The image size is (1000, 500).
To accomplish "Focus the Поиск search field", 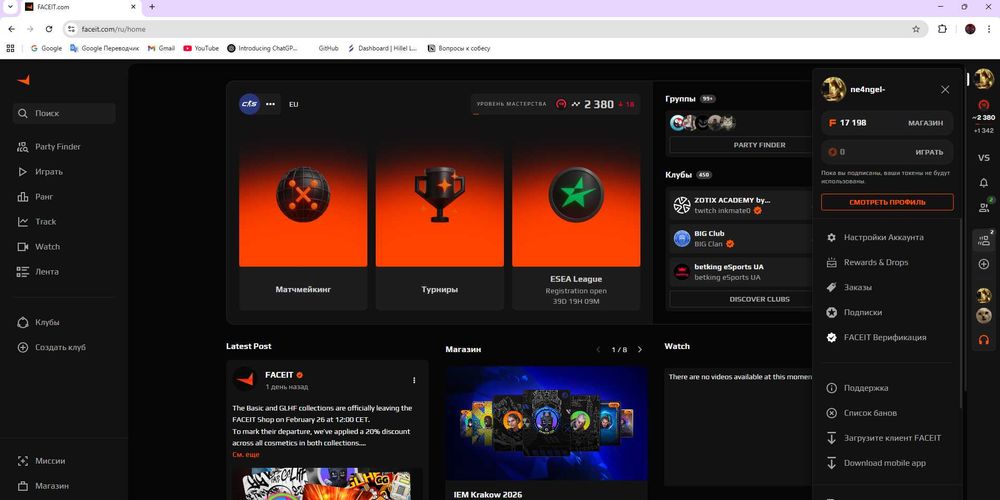I will point(64,113).
